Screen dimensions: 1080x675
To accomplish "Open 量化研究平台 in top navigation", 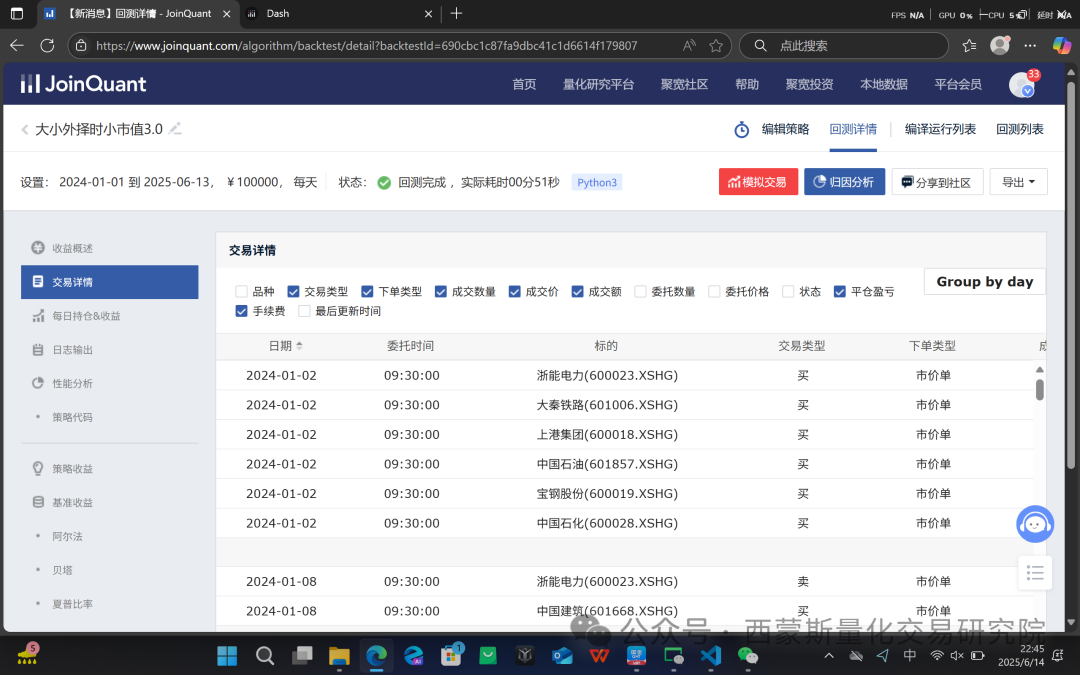I will [599, 84].
